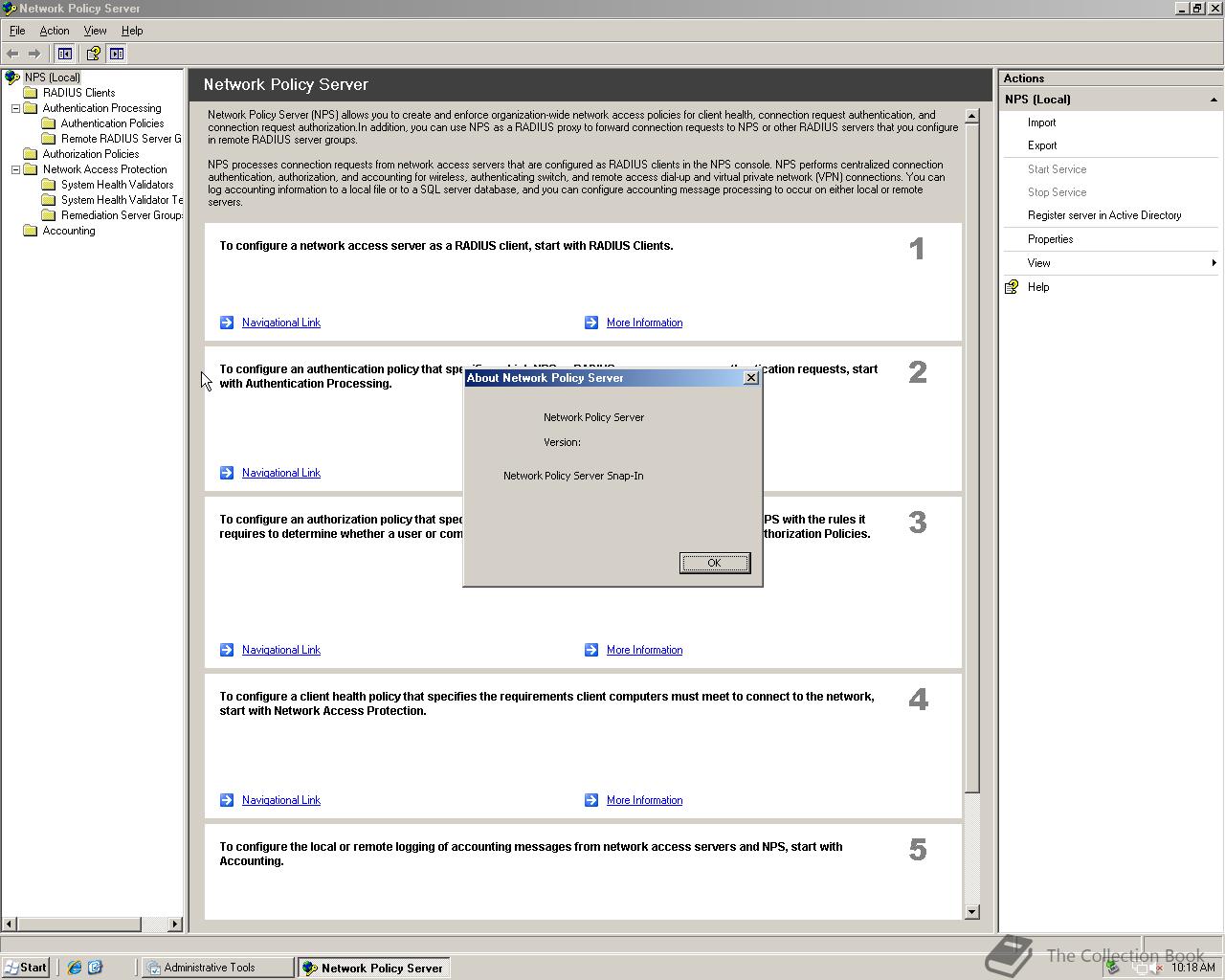
Task: Open the Help menu in the menu bar
Action: click(132, 31)
